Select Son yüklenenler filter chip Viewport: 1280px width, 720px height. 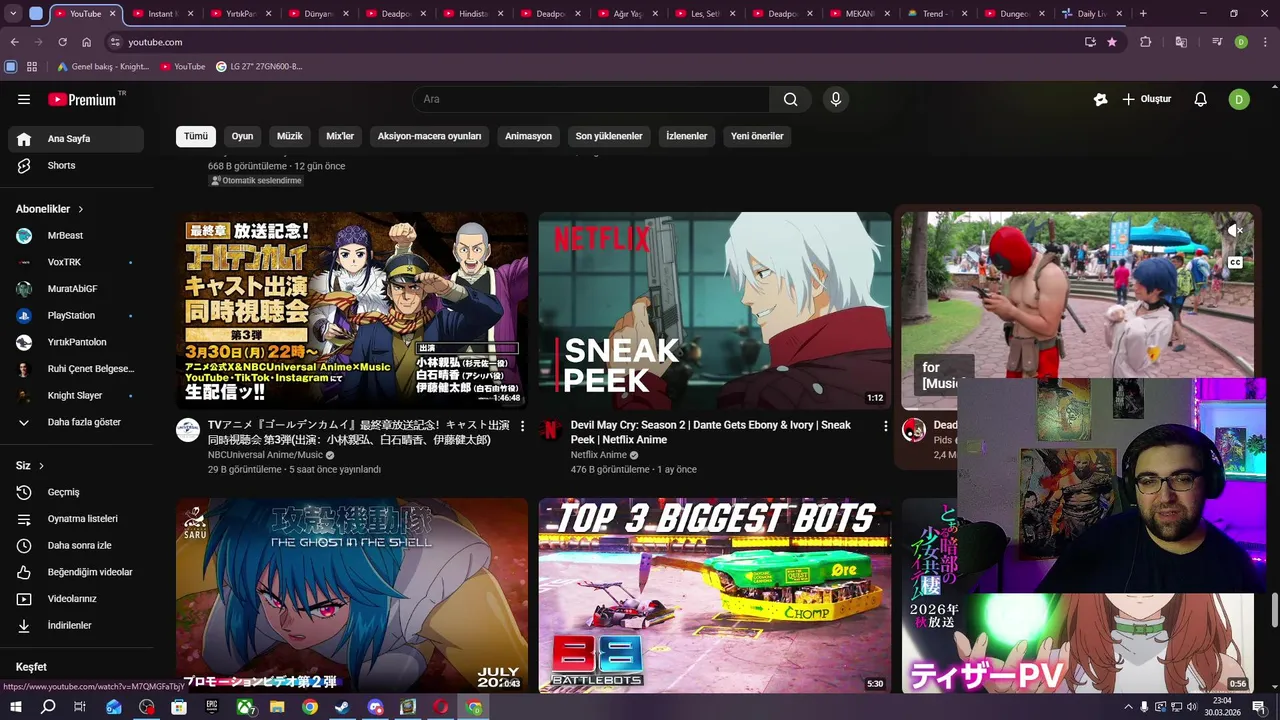[609, 136]
